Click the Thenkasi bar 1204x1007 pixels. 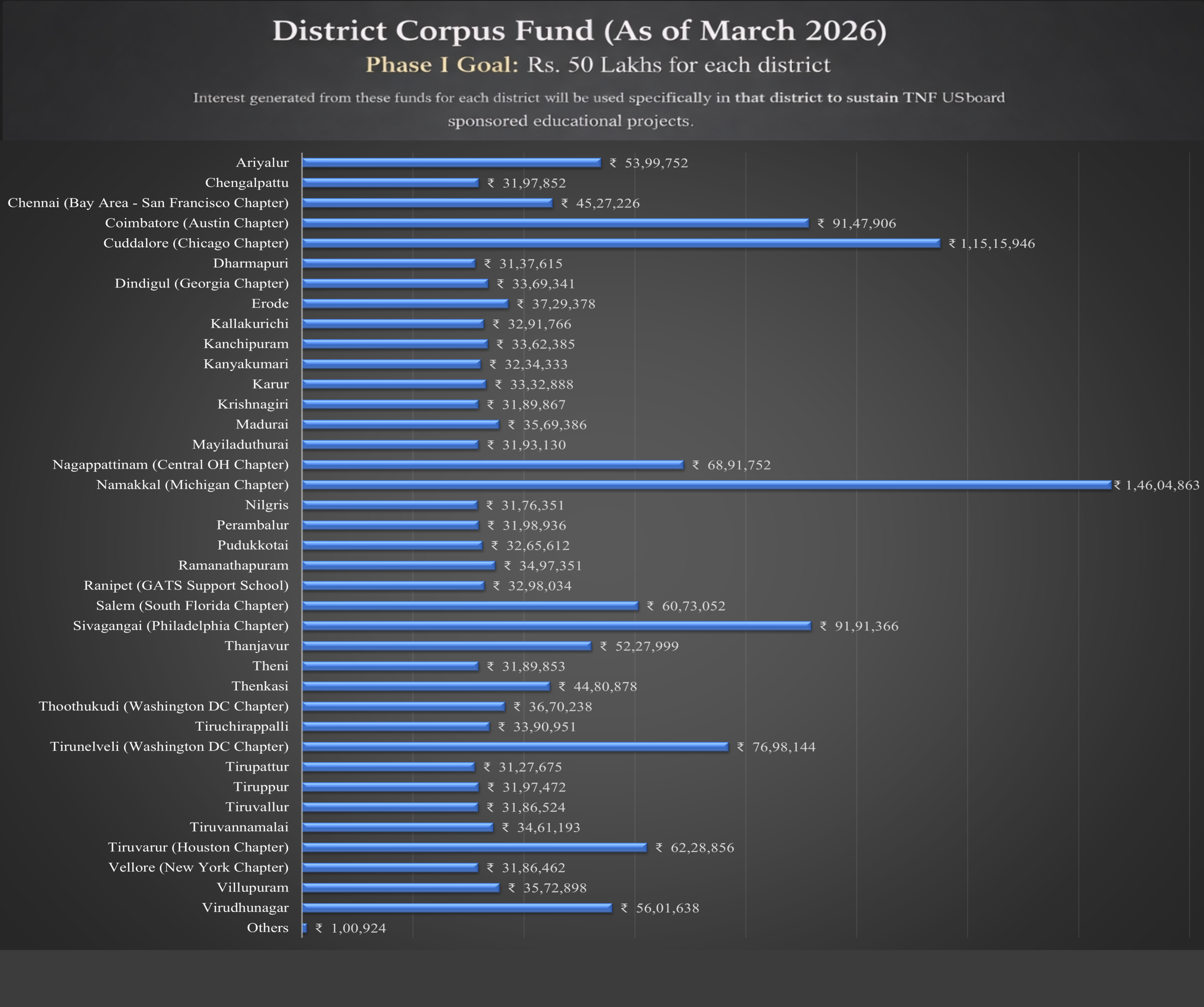(426, 686)
